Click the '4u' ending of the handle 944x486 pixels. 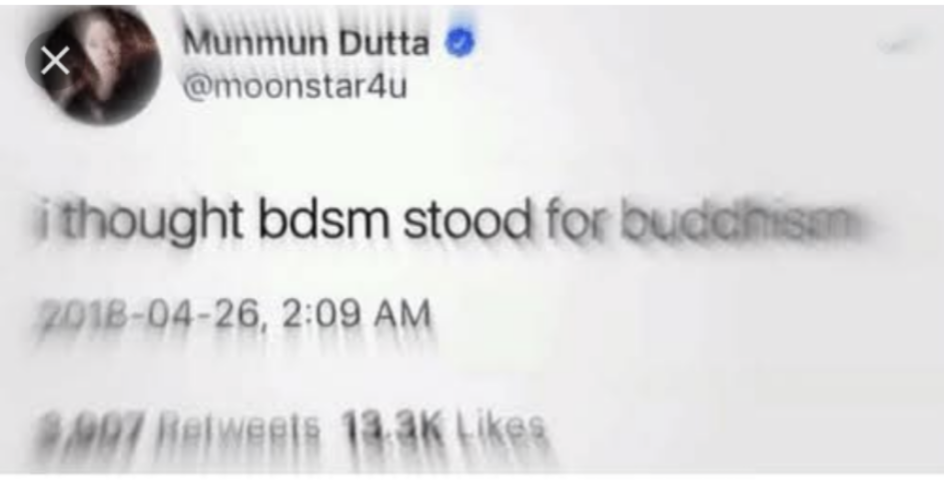(x=390, y=87)
